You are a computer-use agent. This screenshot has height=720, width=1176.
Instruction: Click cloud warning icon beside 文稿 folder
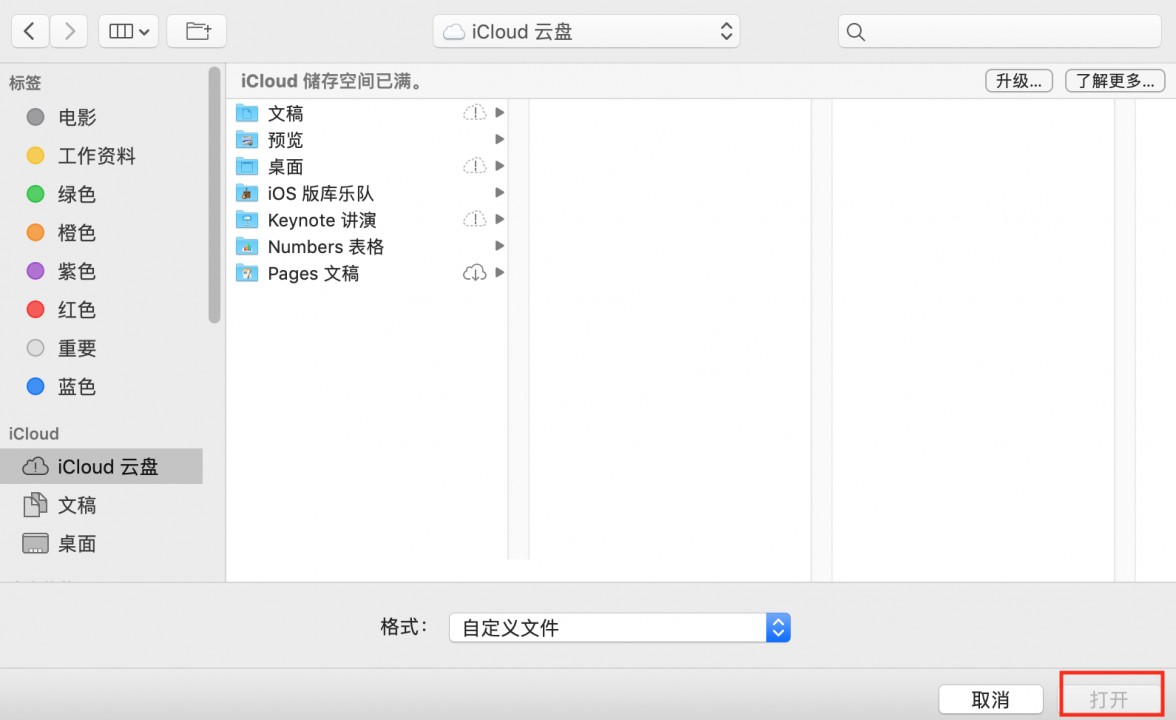pyautogui.click(x=474, y=112)
